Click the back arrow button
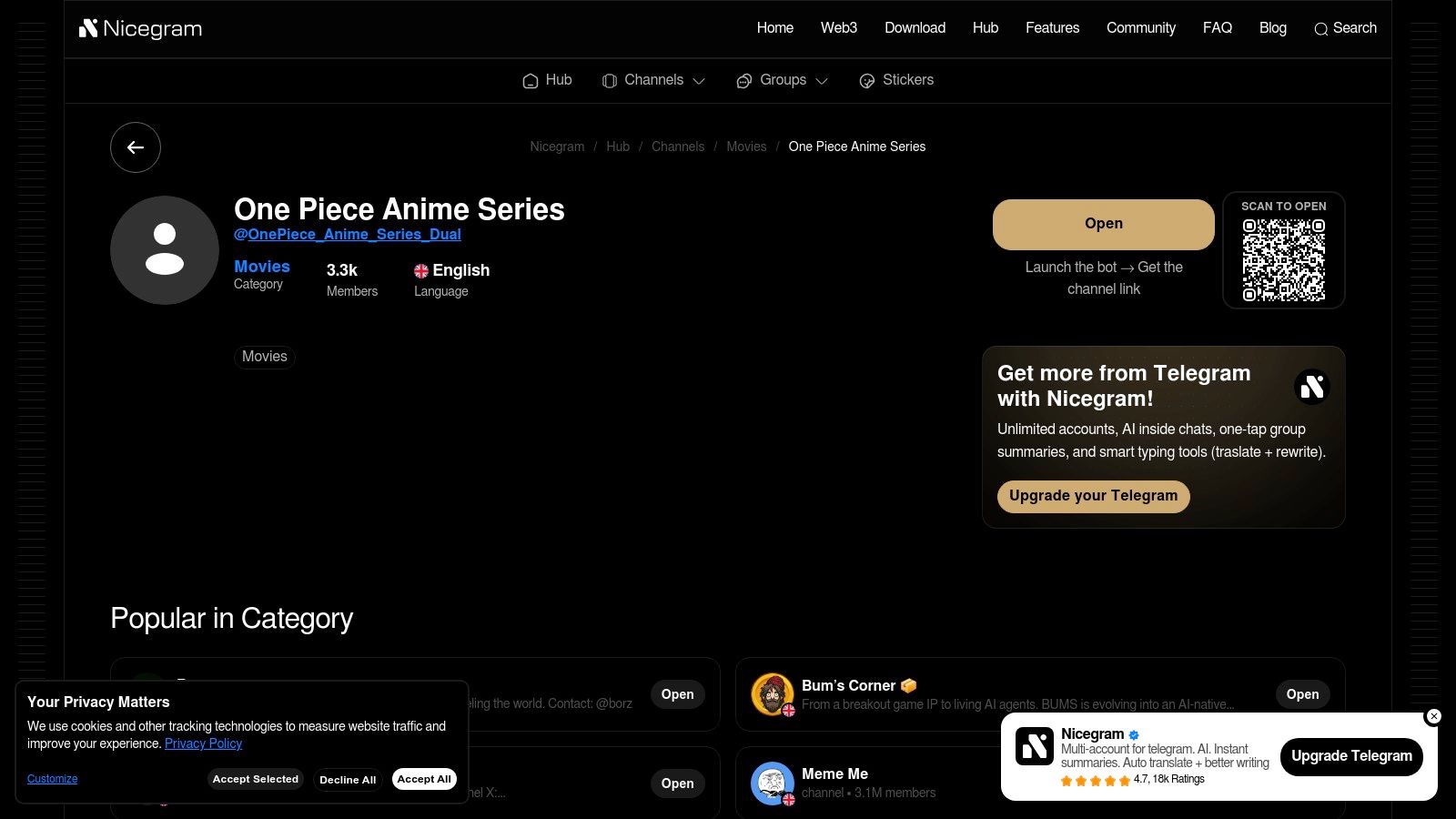Screen dimensions: 1456x819 pyautogui.click(x=136, y=147)
